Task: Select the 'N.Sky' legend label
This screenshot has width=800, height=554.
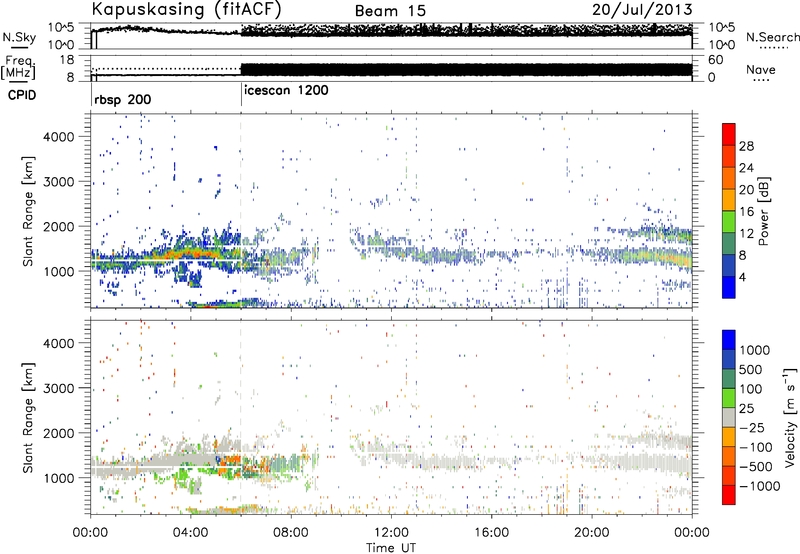Action: (x=19, y=37)
